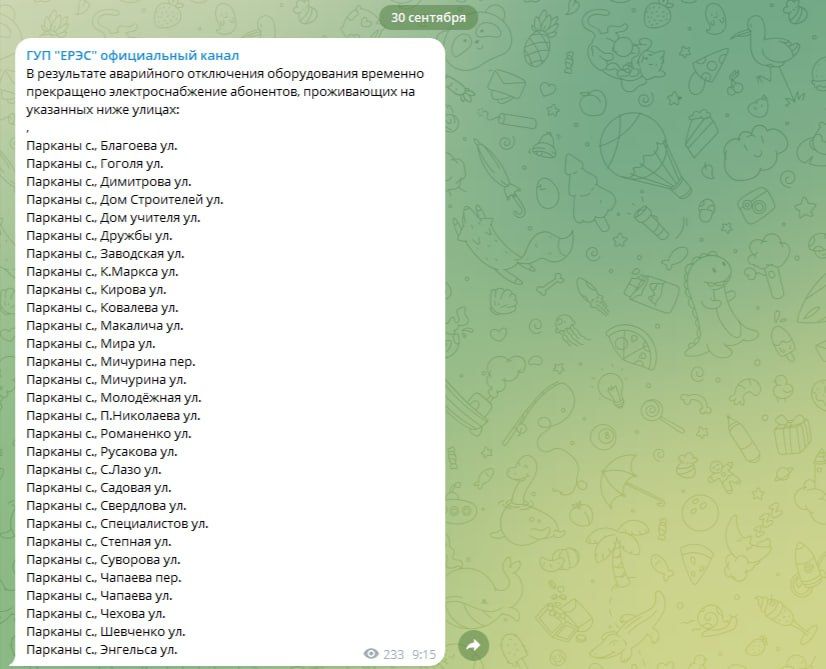The width and height of the screenshot is (826, 669).
Task: Click the "Мичурина пер." line
Action: tap(110, 362)
